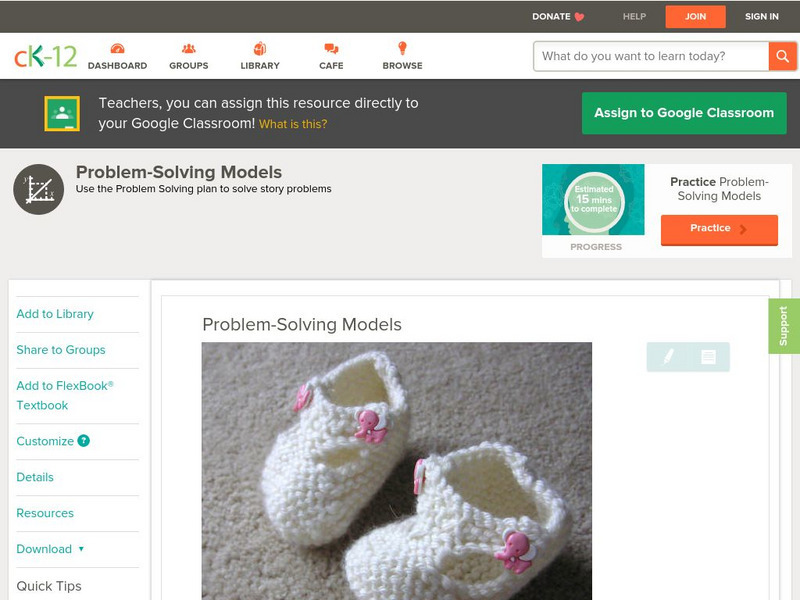Screen dimensions: 800x600
Task: Click the CK-12 logo
Action: [x=45, y=56]
